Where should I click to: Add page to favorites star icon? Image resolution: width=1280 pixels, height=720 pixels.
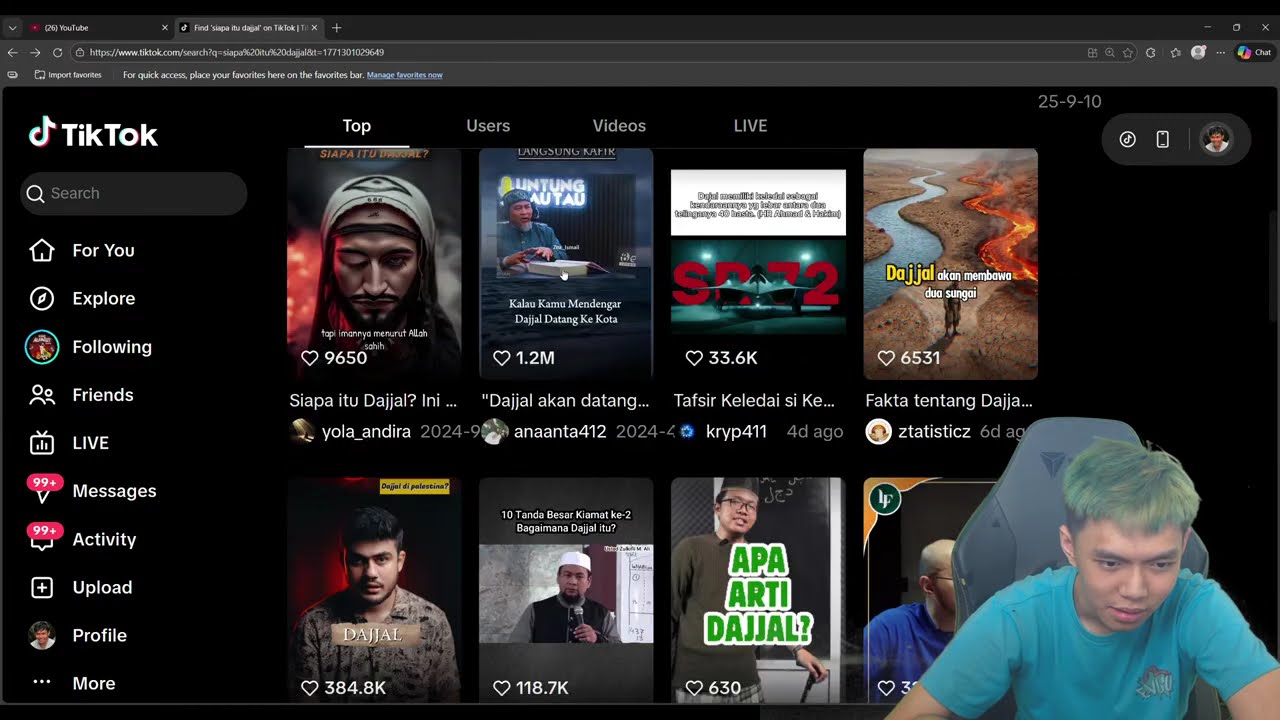click(x=1128, y=52)
